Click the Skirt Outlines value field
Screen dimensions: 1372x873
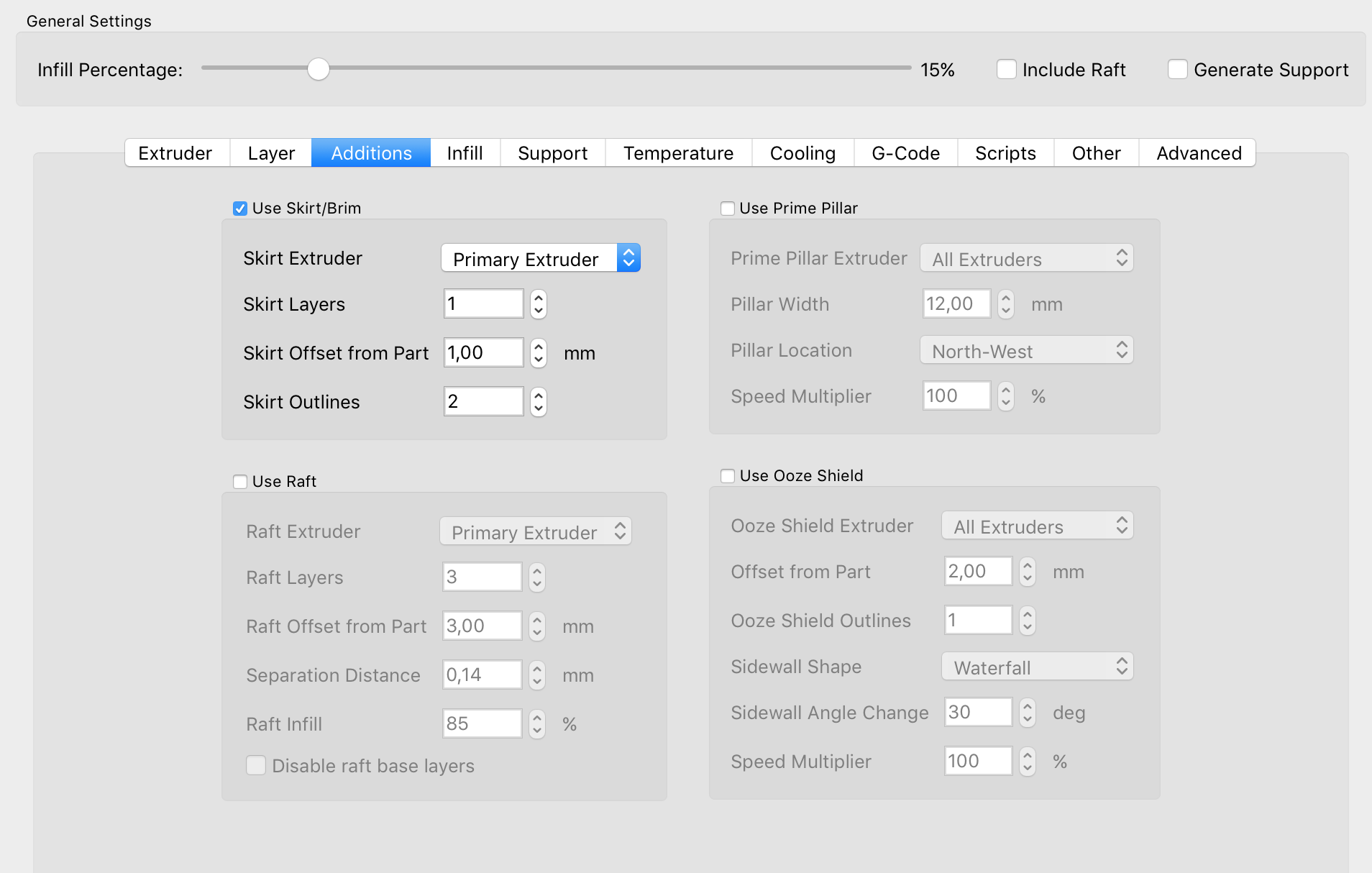tap(483, 402)
